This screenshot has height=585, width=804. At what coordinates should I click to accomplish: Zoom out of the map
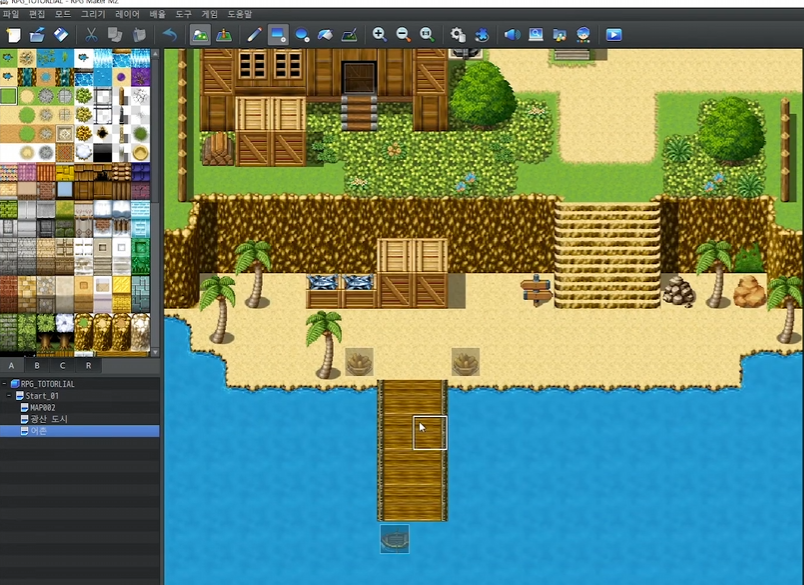[x=404, y=35]
